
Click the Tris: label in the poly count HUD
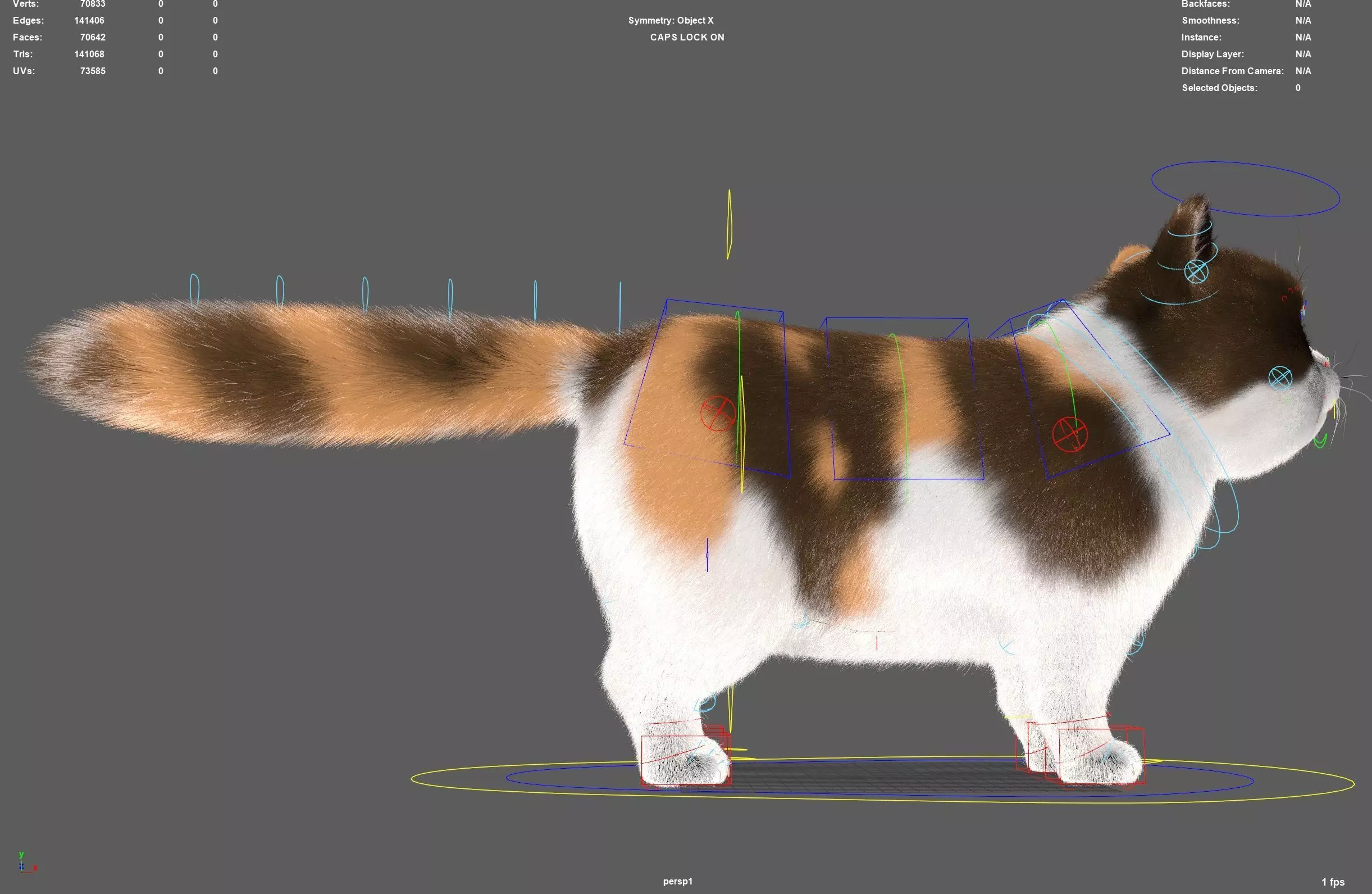tap(22, 53)
